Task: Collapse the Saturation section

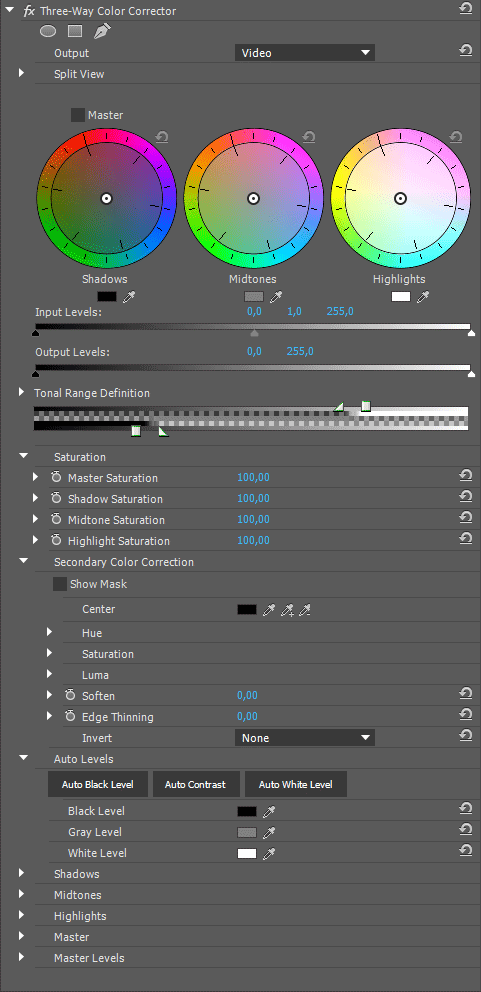Action: click(23, 456)
